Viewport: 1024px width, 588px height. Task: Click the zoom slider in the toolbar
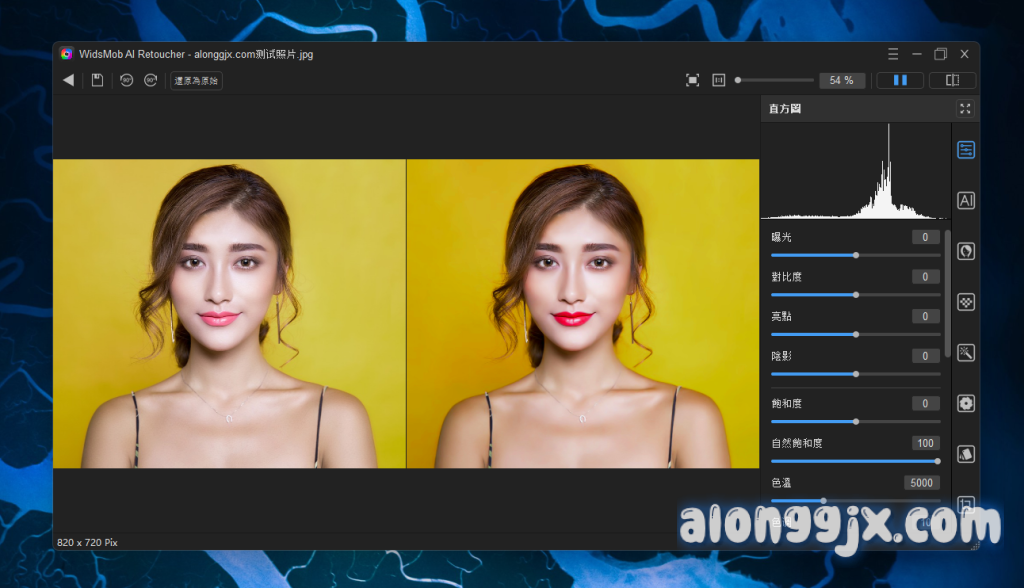(x=775, y=80)
